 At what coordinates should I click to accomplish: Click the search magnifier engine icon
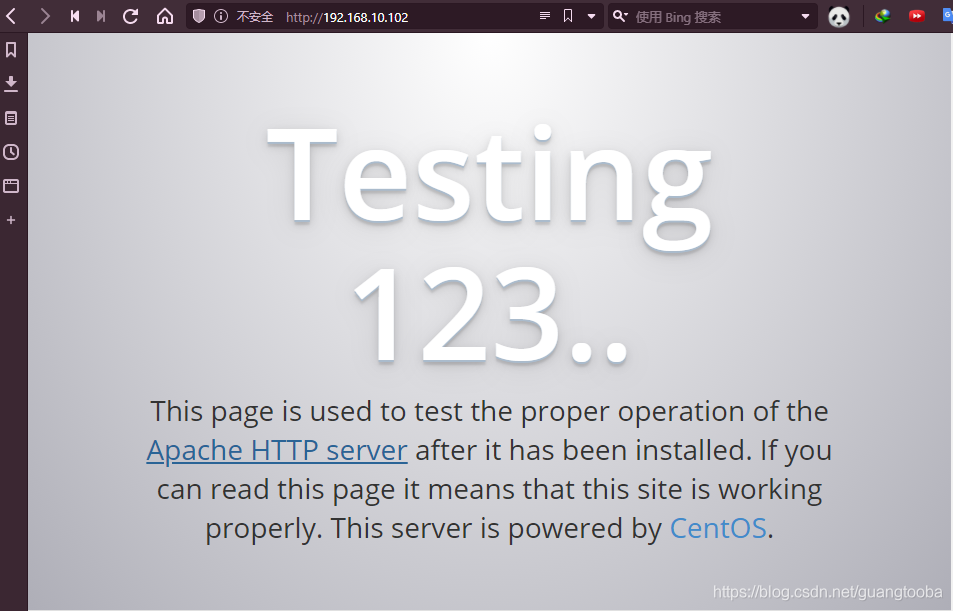[620, 16]
